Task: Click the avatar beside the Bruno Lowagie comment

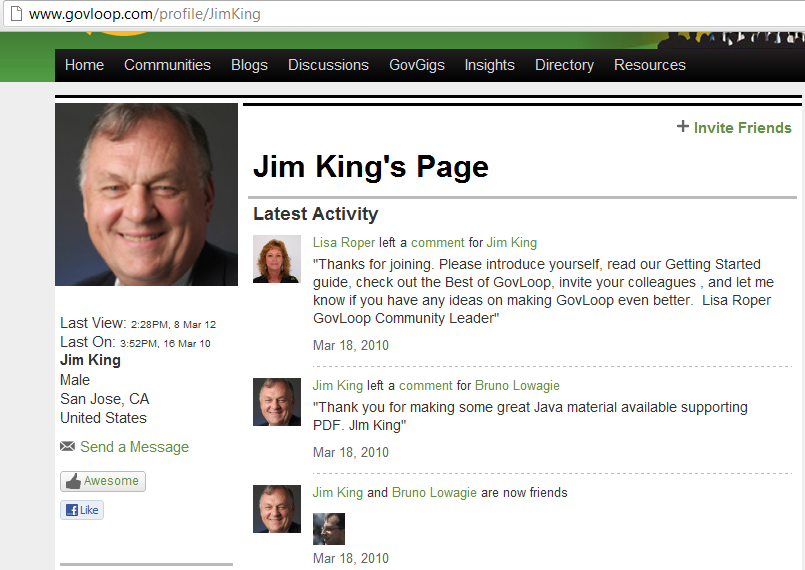Action: tap(277, 402)
